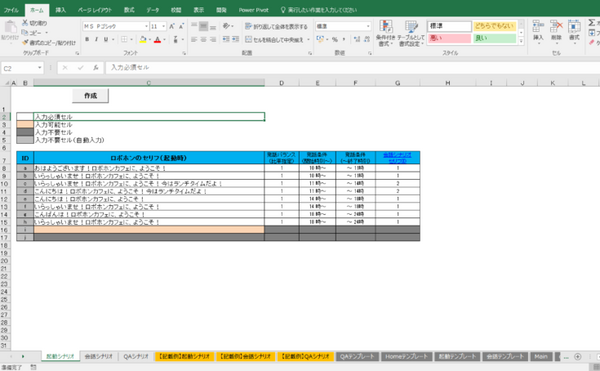This screenshot has height=371, width=600.
Task: Click the 作成 button on sheet
Action: 90,96
